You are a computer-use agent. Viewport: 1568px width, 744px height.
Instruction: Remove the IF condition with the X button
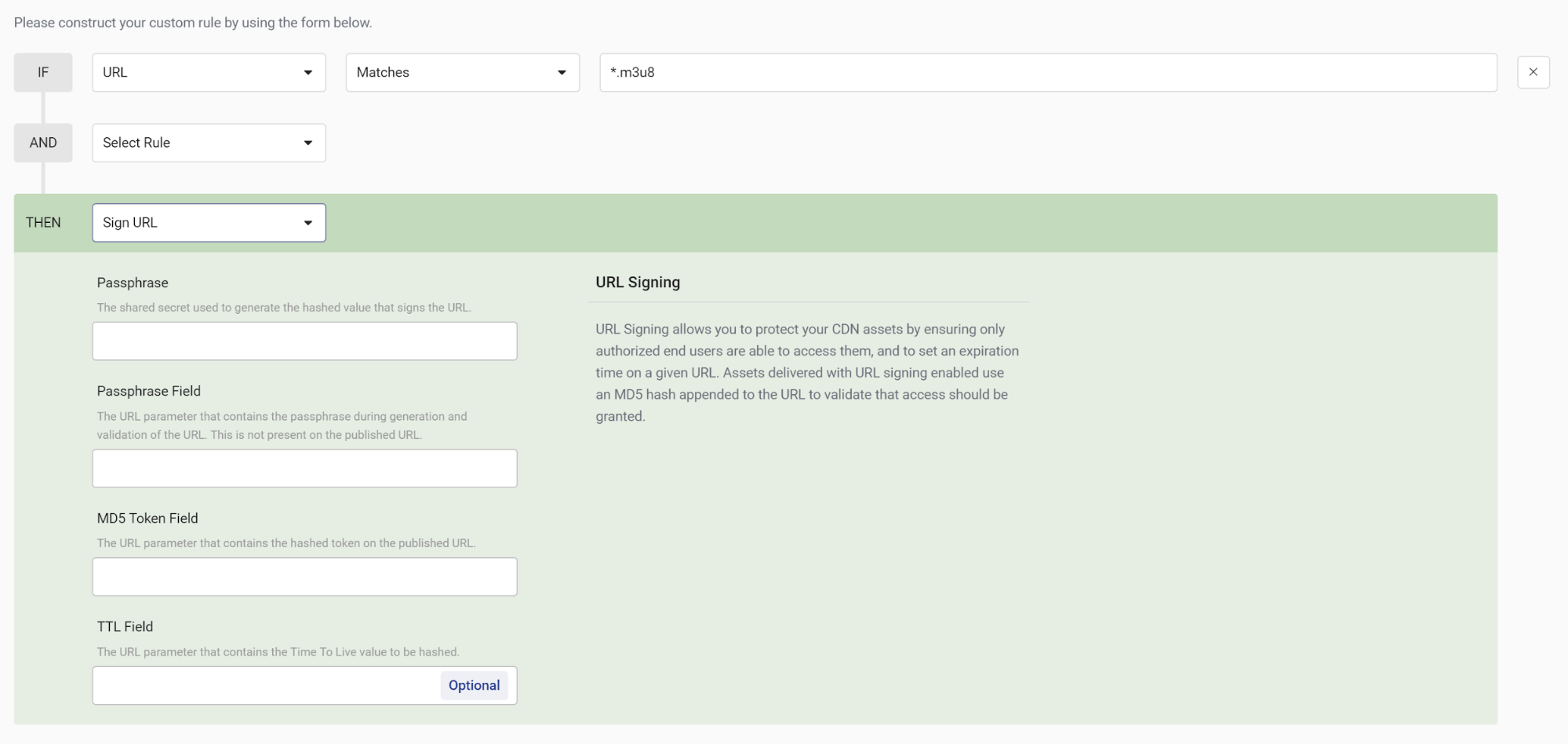click(1533, 72)
